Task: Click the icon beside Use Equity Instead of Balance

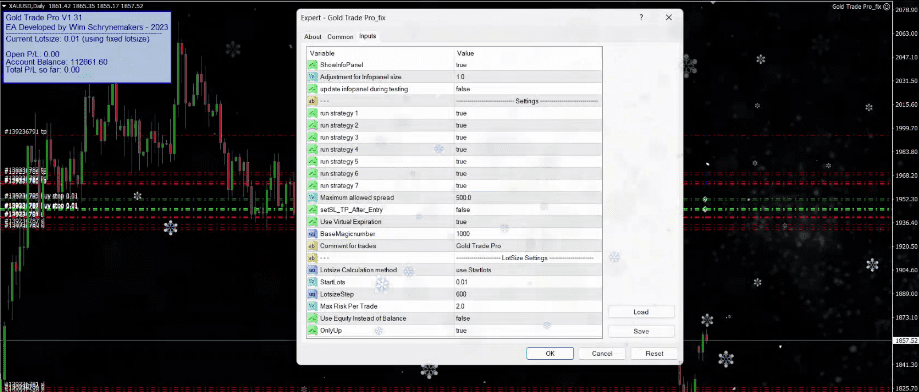Action: tap(313, 318)
